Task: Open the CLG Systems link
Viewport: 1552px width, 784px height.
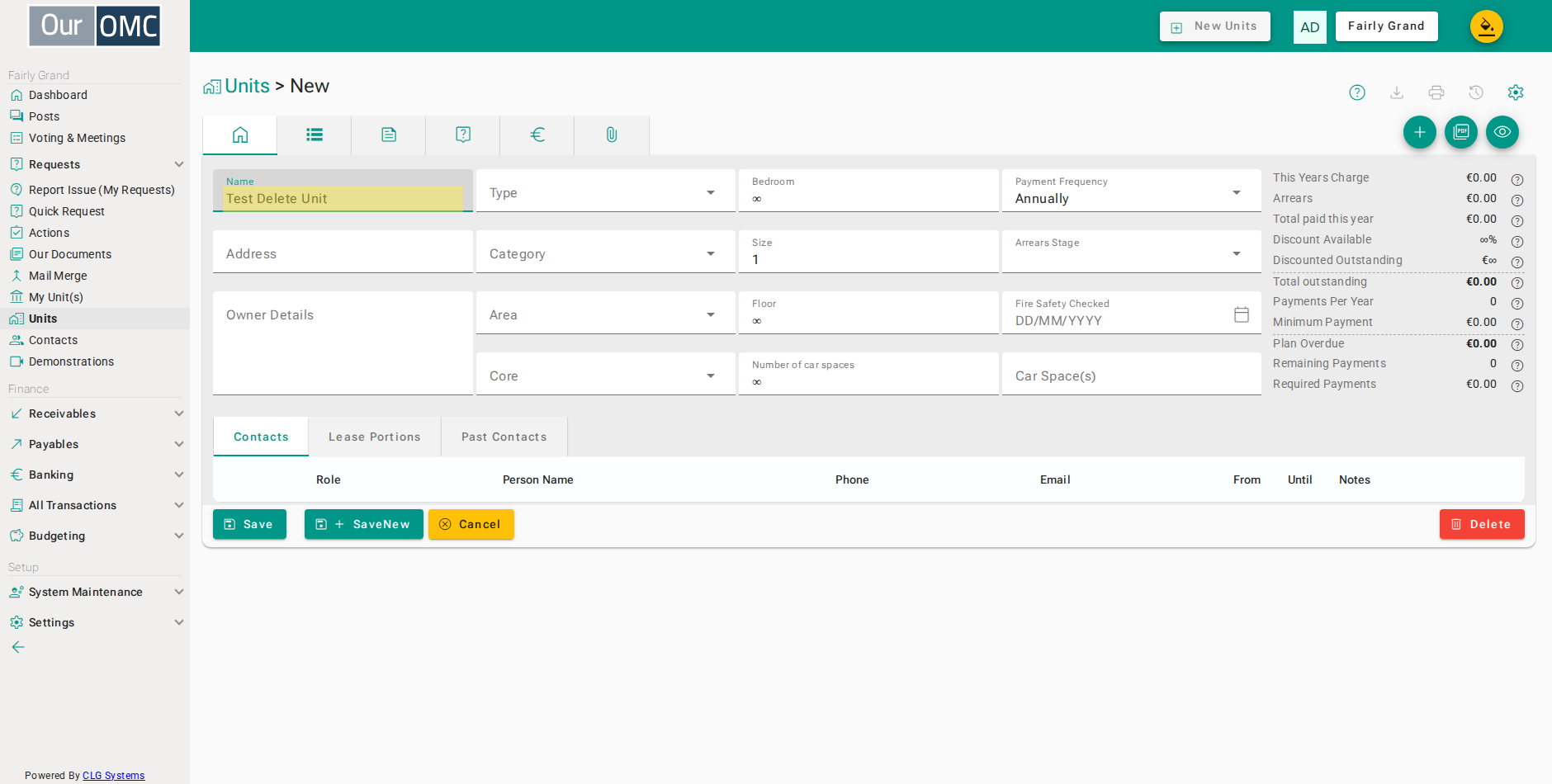Action: [x=113, y=775]
